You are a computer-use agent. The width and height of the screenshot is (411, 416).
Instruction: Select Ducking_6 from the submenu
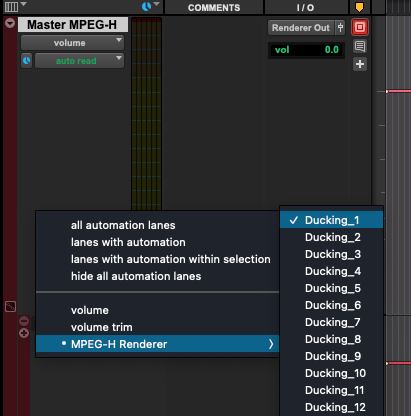tap(332, 305)
